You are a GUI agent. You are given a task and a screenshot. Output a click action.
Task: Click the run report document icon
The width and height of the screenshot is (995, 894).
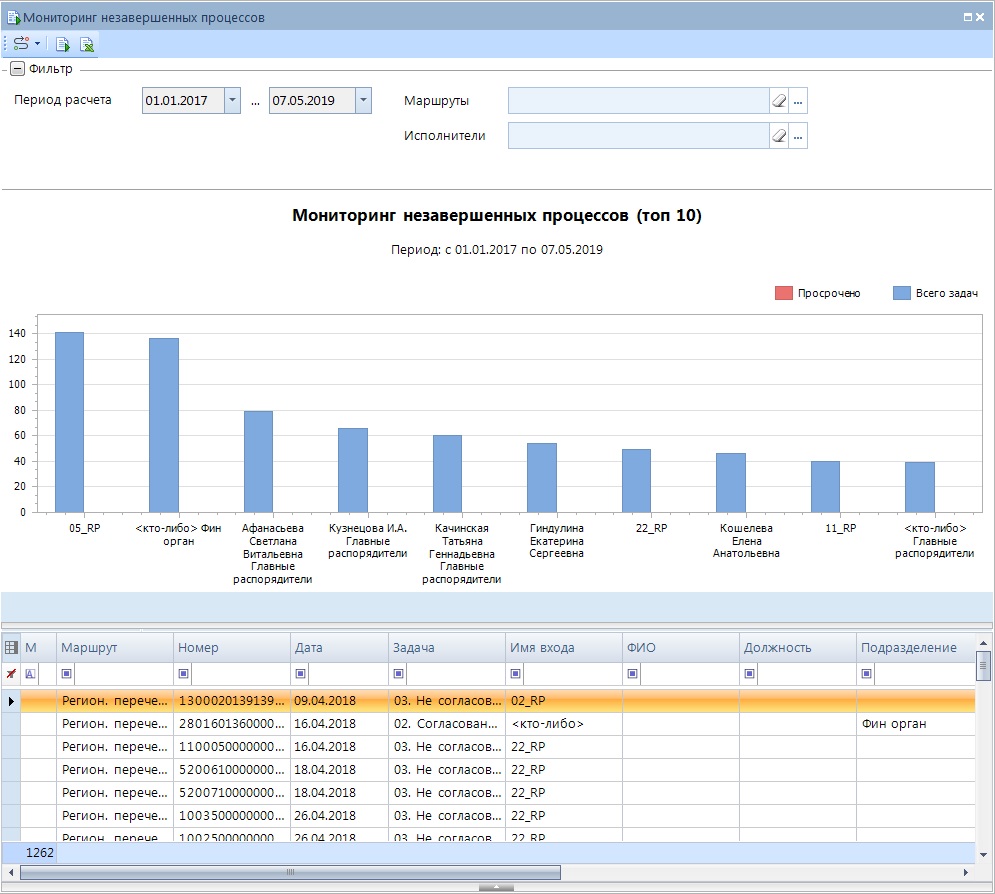point(63,44)
